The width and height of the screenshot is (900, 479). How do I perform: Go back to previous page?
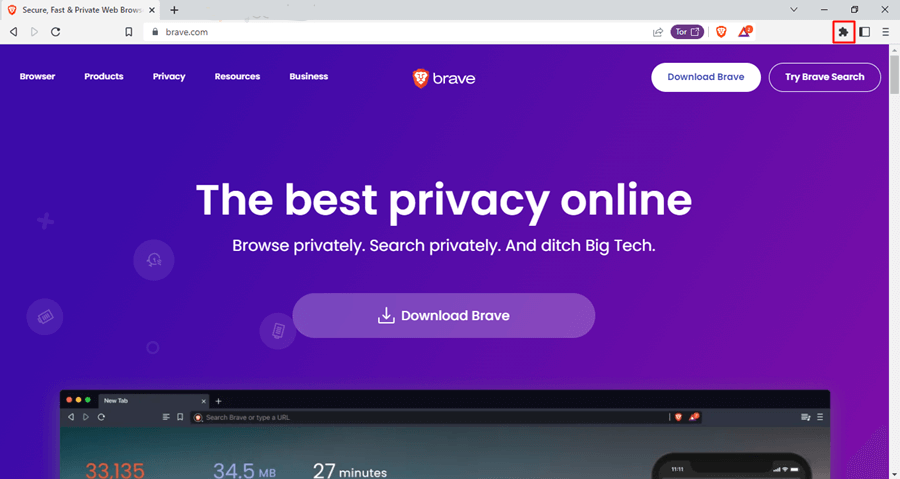tap(14, 32)
